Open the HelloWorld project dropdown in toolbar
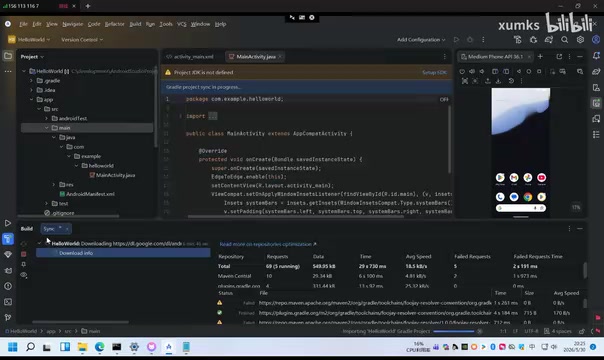The image size is (604, 360). 29,40
